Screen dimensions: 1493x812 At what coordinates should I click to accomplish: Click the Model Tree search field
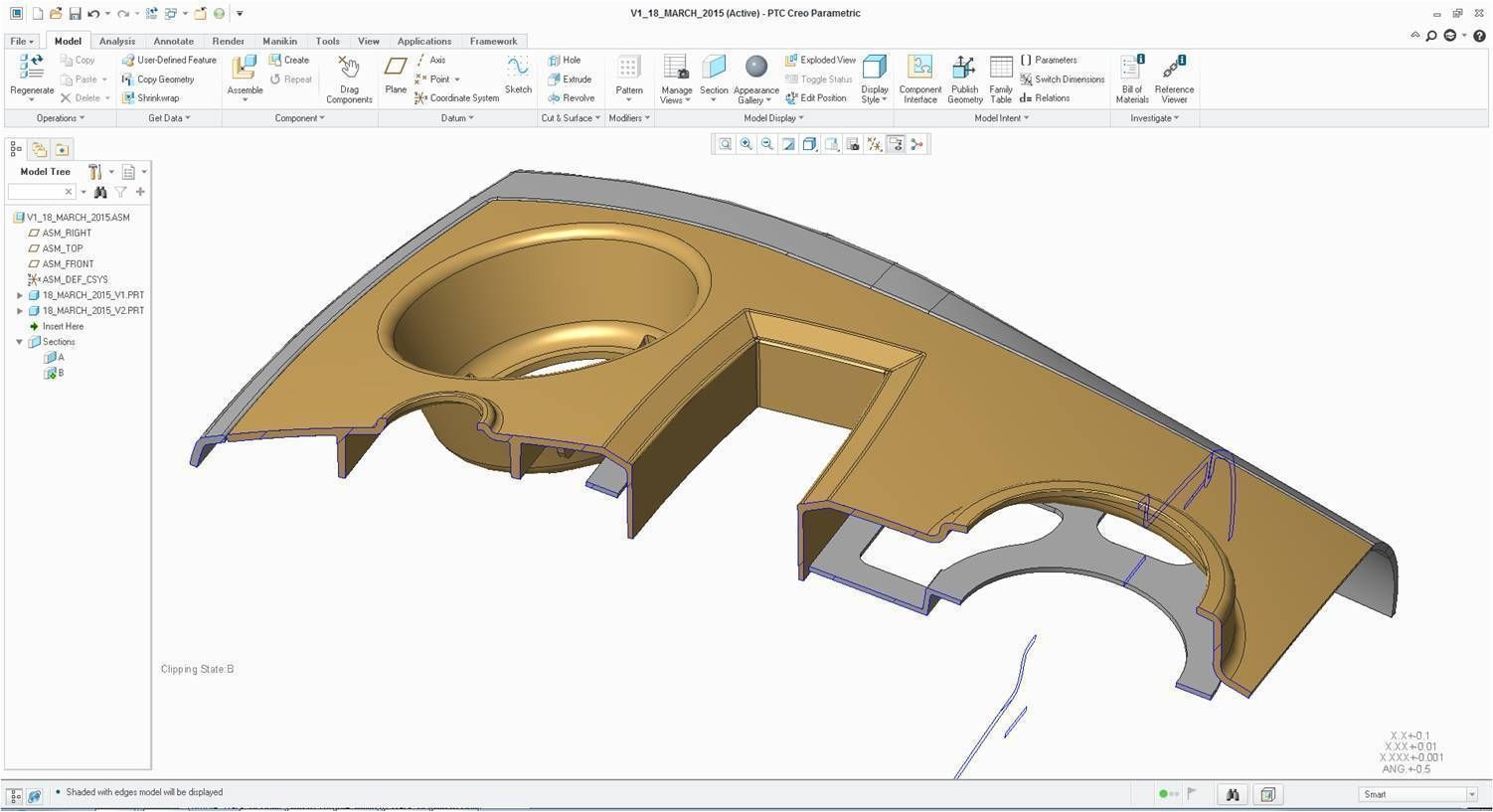(x=42, y=192)
